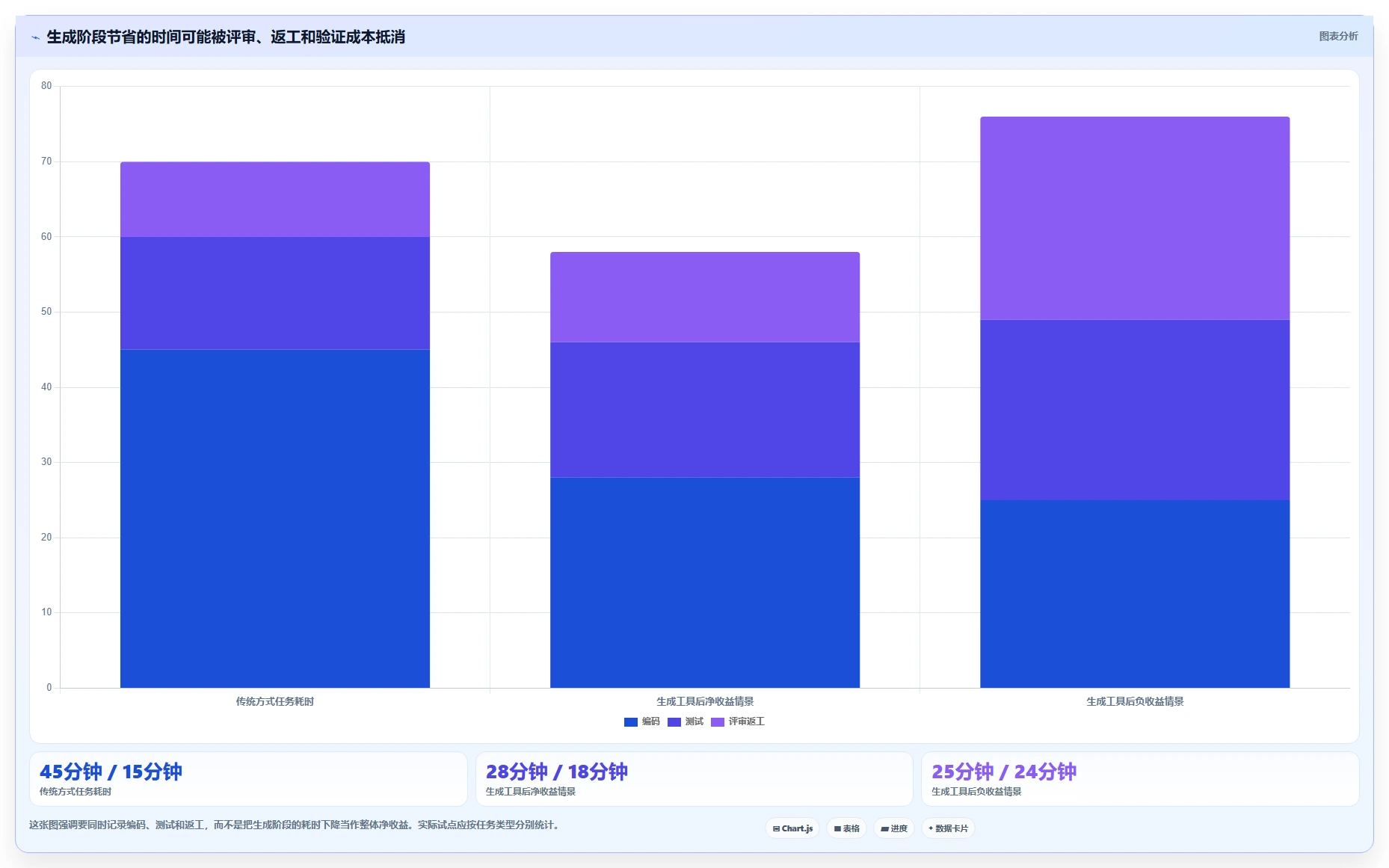The image size is (1389, 868).
Task: Click the y-axis tick label 20
Action: pos(46,538)
